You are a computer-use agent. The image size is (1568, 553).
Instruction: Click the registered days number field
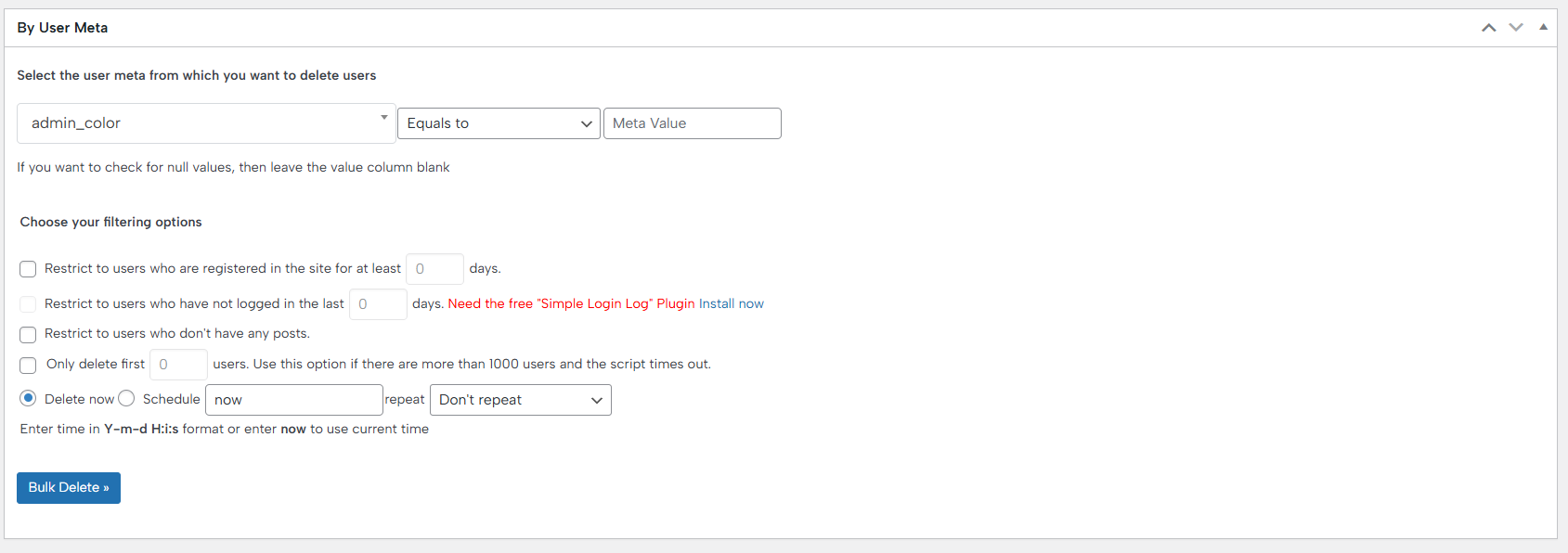tap(434, 269)
